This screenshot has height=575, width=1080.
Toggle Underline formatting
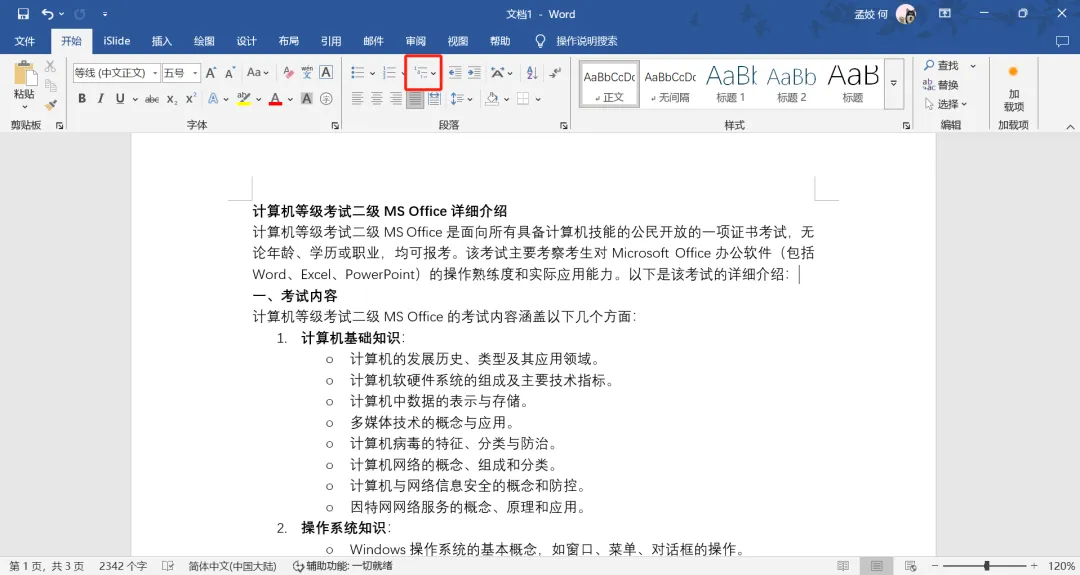[120, 99]
